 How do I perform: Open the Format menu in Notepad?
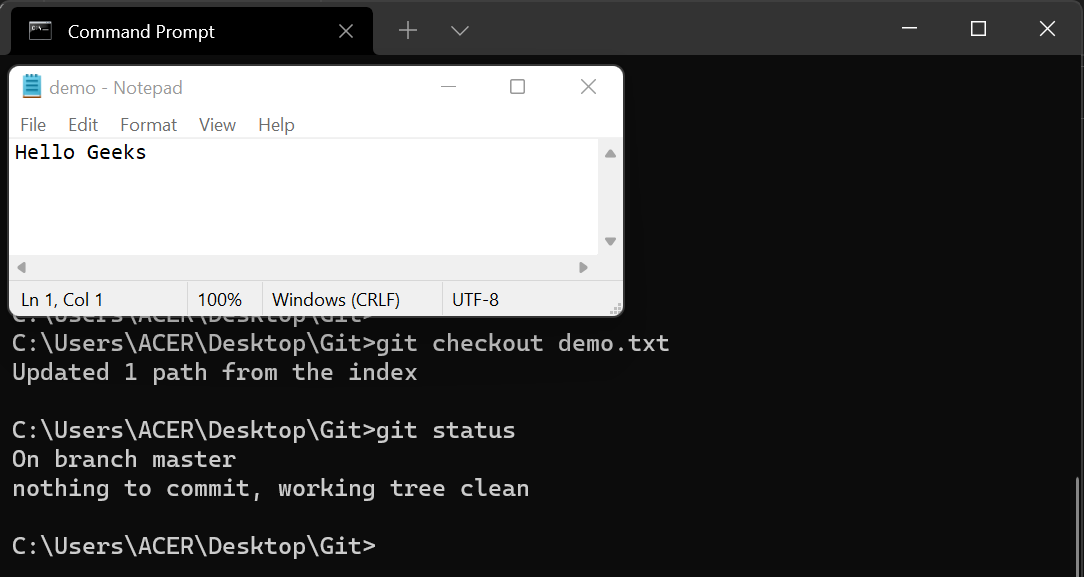click(149, 124)
